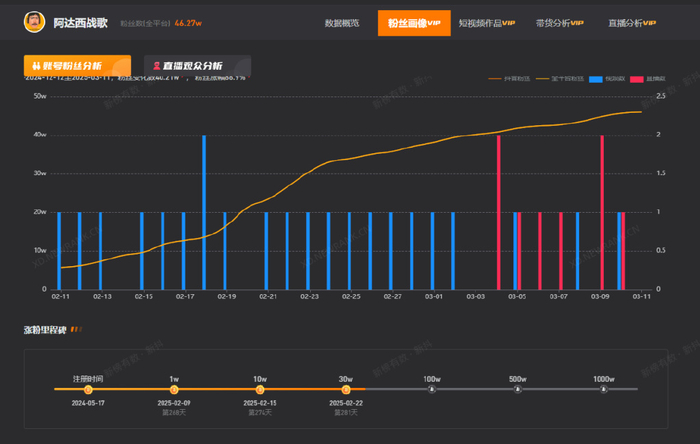This screenshot has width=700, height=444.
Task: Click the 阿达西战歌 profile avatar
Action: (34, 22)
